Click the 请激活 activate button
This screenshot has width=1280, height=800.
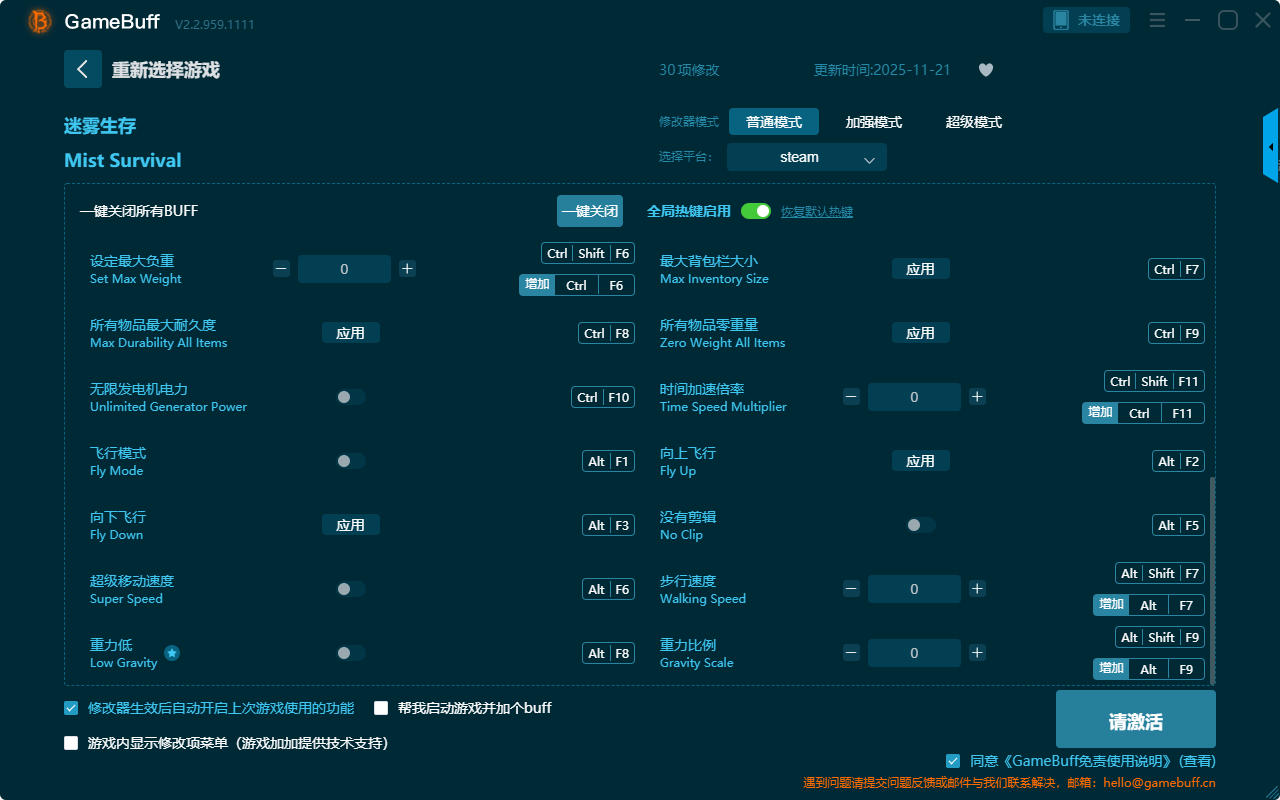pos(1135,719)
